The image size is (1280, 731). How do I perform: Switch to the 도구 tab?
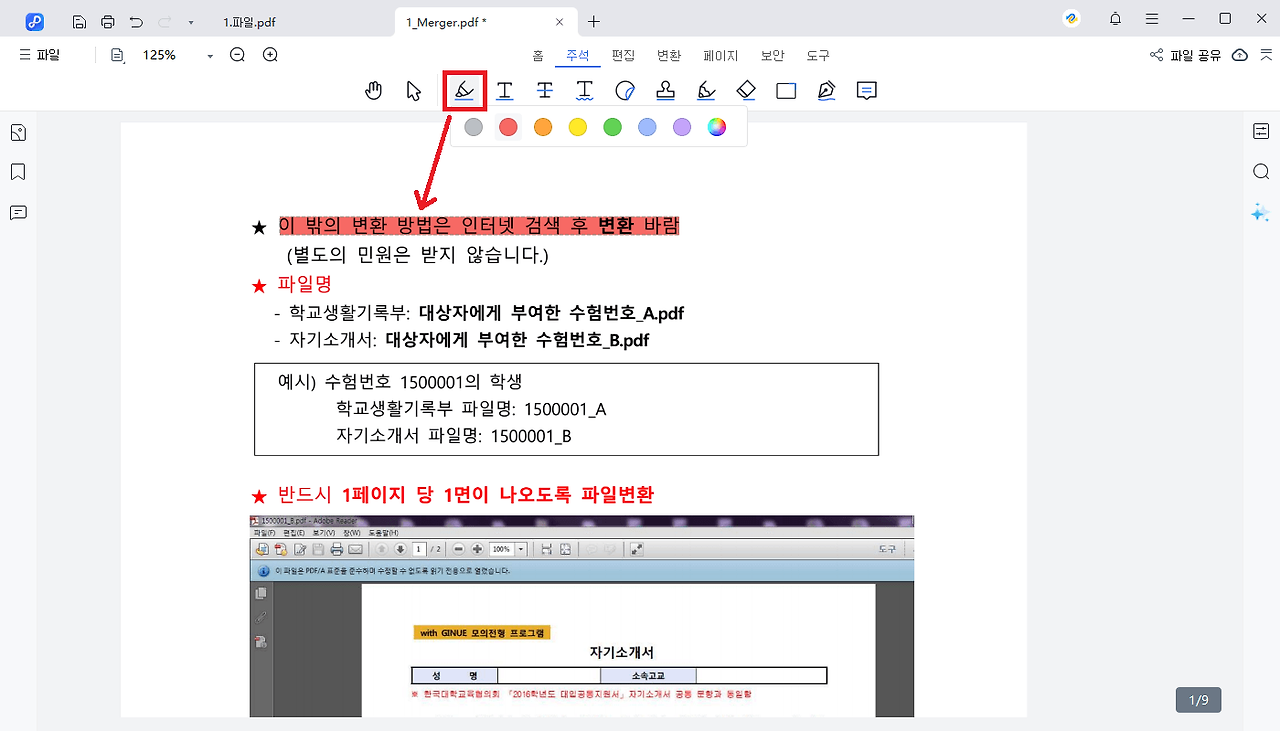pos(817,56)
